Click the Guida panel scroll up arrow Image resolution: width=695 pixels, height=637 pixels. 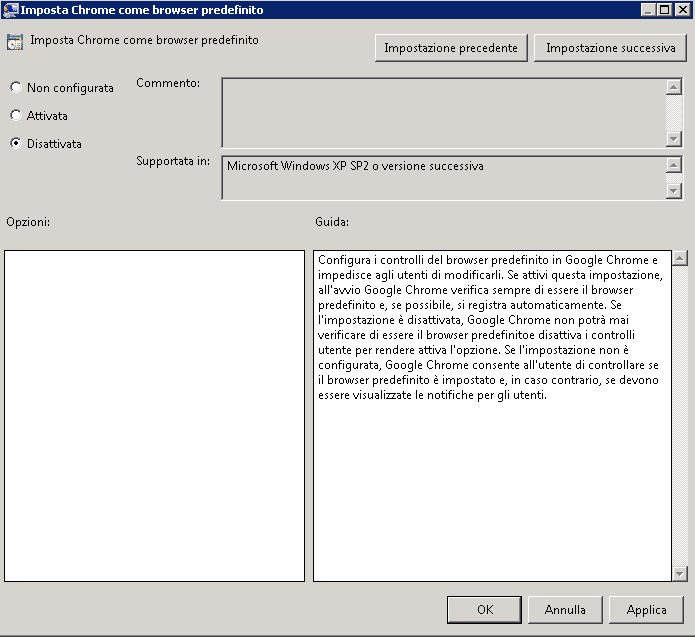pos(679,258)
